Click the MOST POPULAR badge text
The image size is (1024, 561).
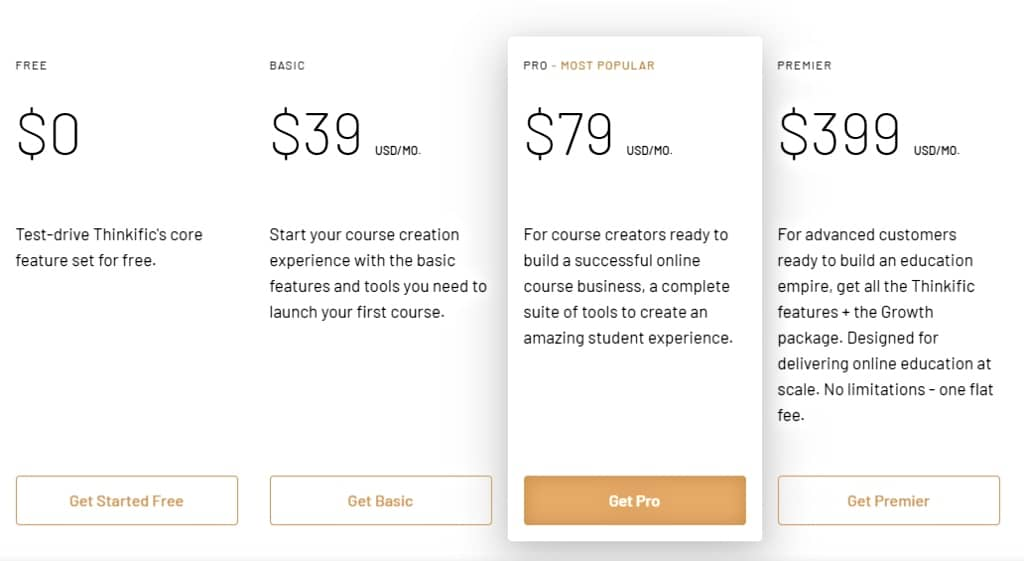607,65
